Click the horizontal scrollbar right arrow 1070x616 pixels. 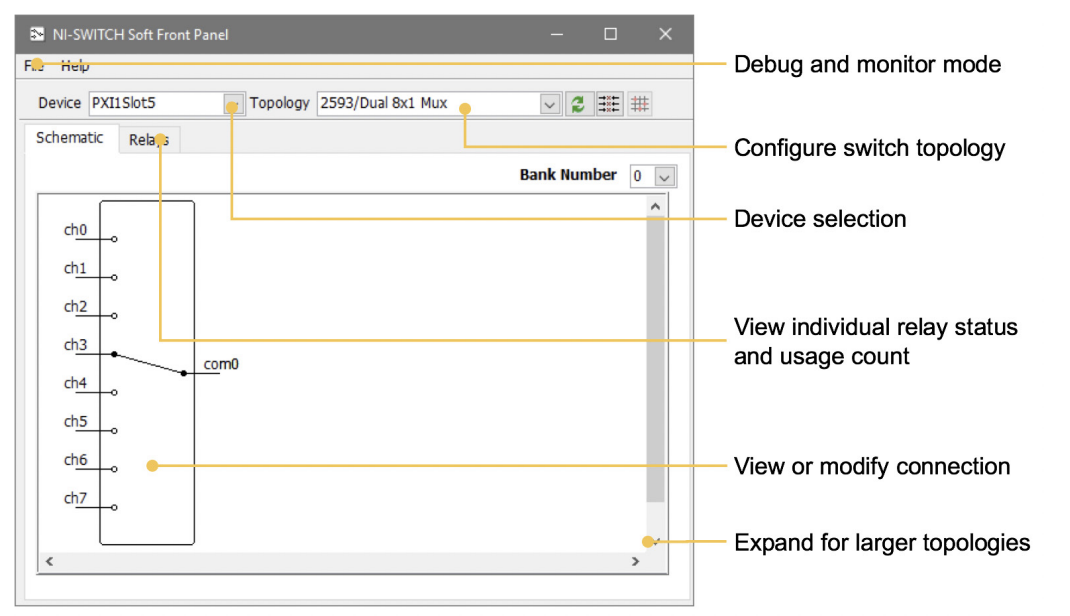click(635, 561)
